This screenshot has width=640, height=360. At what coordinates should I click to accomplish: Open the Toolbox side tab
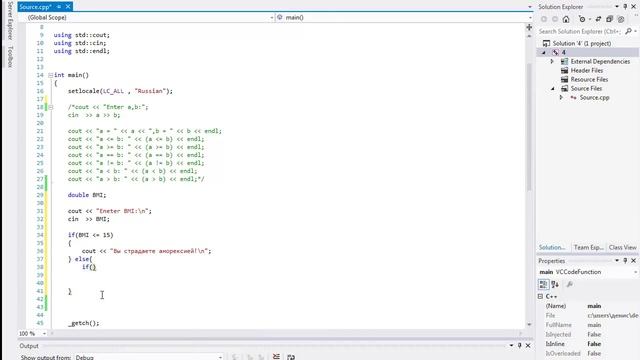click(10, 57)
